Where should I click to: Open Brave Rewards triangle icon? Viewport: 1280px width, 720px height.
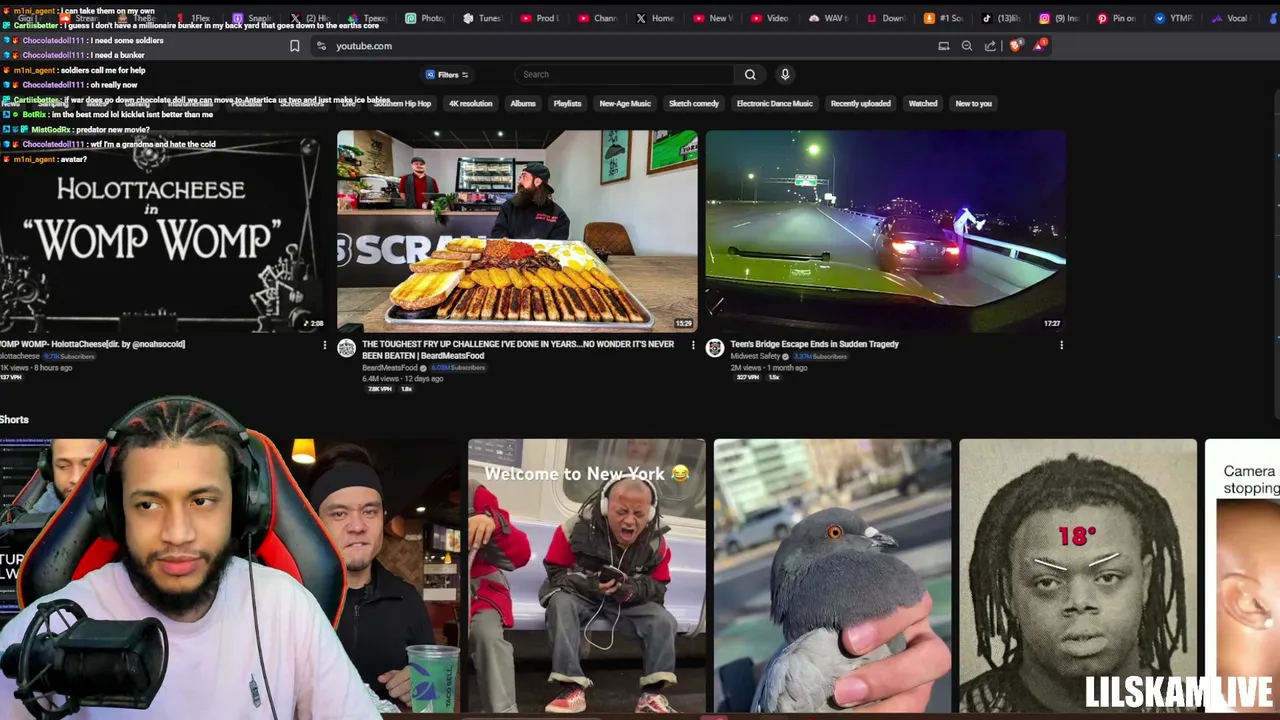click(x=1040, y=45)
